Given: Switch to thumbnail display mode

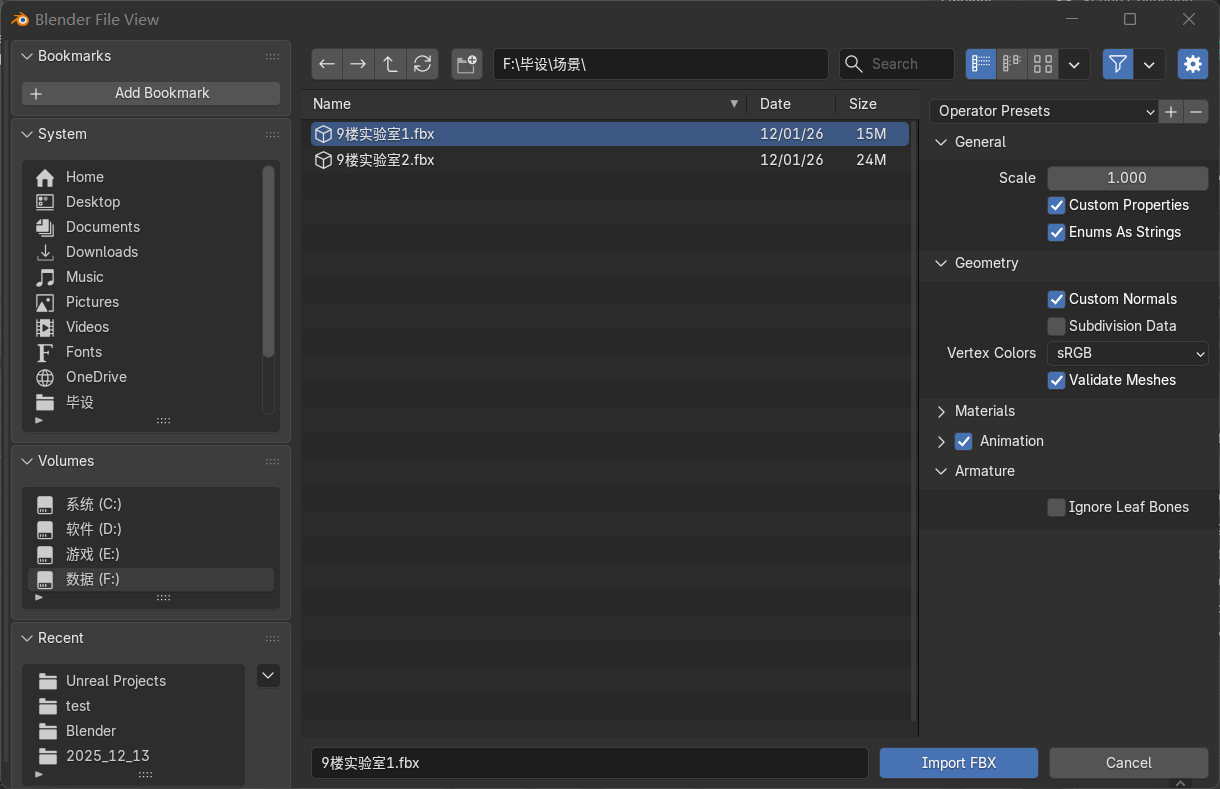Looking at the screenshot, I should pos(1043,64).
